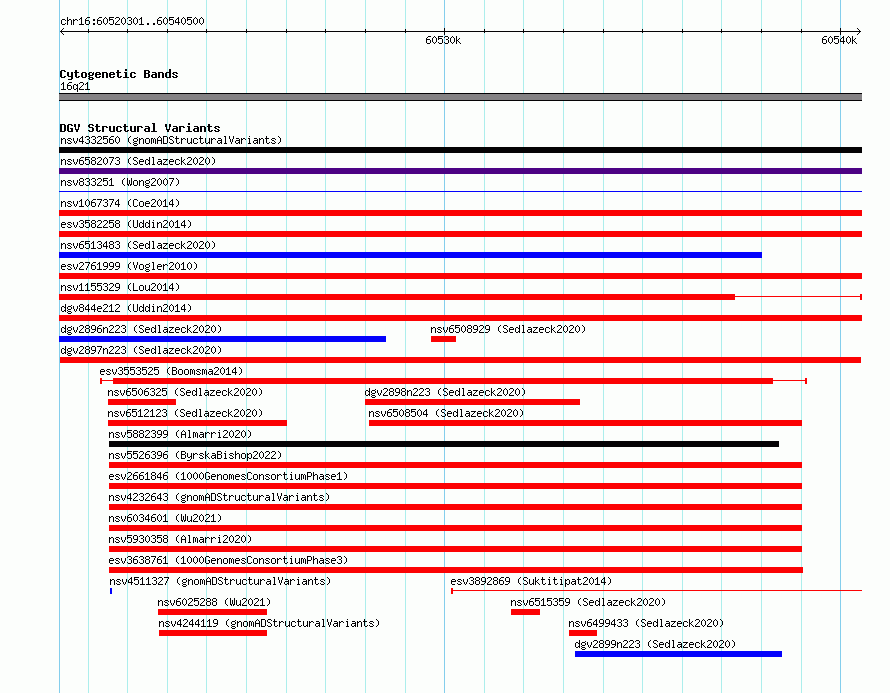Image resolution: width=890 pixels, height=693 pixels.
Task: Click the 60540k ruler position label
Action: pyautogui.click(x=839, y=40)
